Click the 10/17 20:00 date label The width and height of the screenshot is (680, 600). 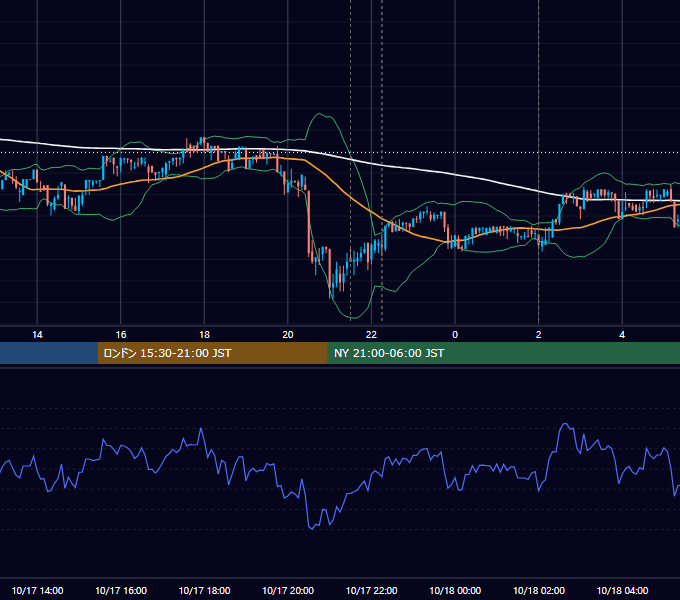click(288, 590)
